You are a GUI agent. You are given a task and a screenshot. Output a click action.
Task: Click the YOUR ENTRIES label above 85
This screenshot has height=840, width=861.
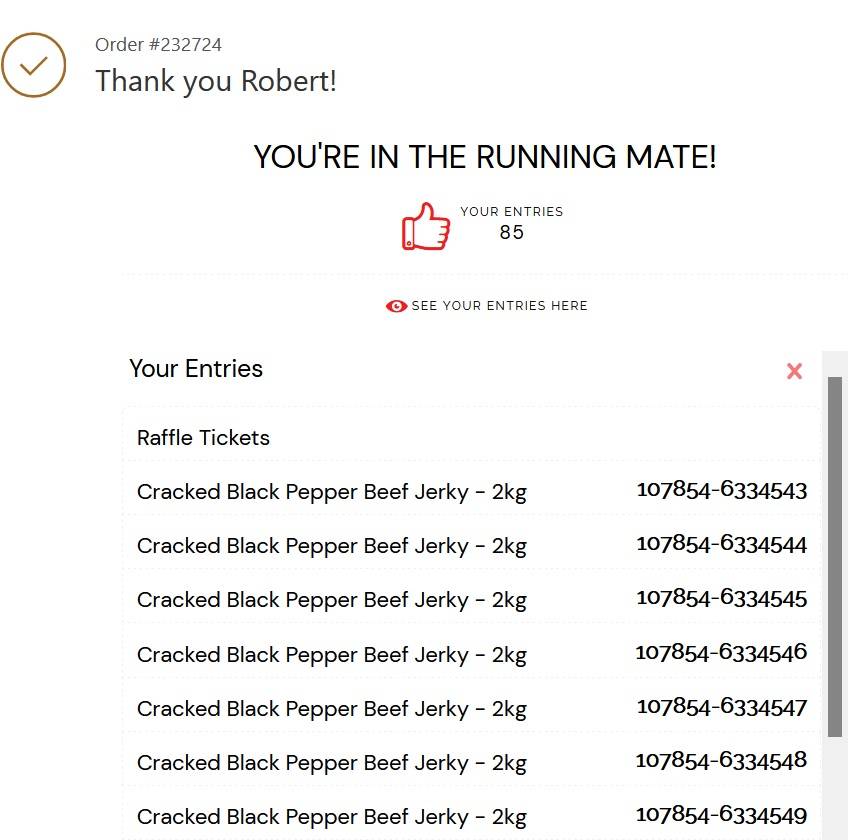pyautogui.click(x=511, y=212)
